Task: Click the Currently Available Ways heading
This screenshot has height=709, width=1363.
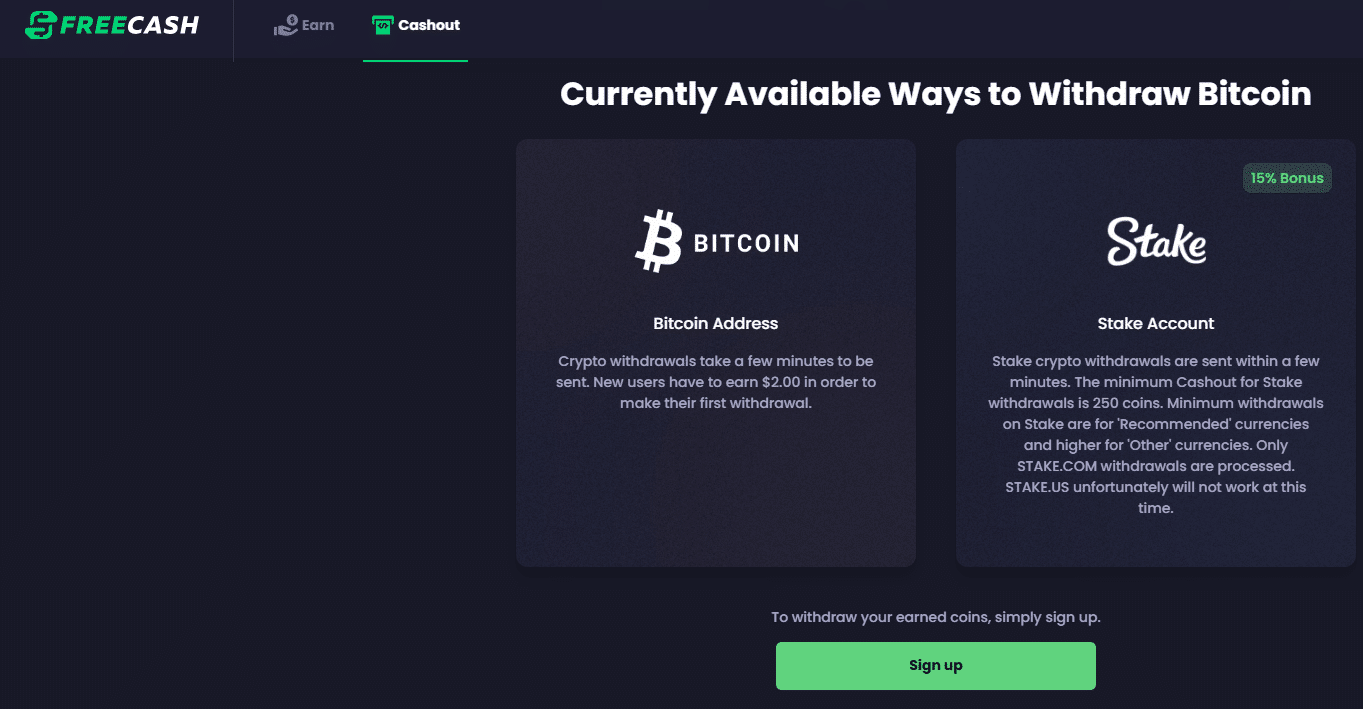Action: [935, 94]
